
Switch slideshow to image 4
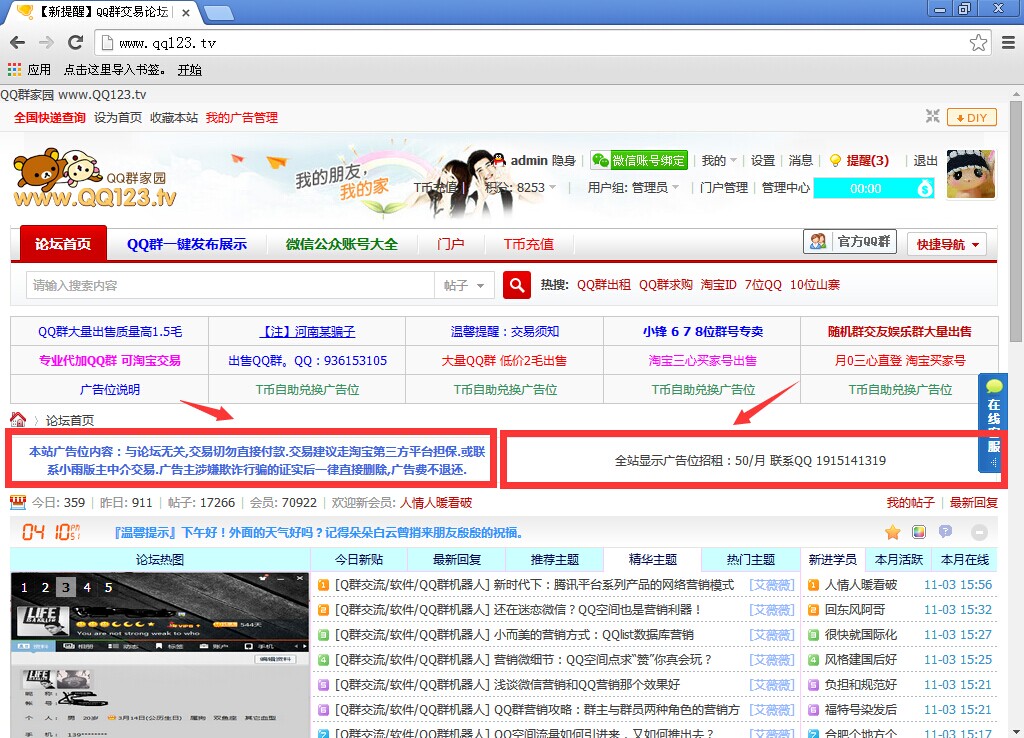(87, 587)
